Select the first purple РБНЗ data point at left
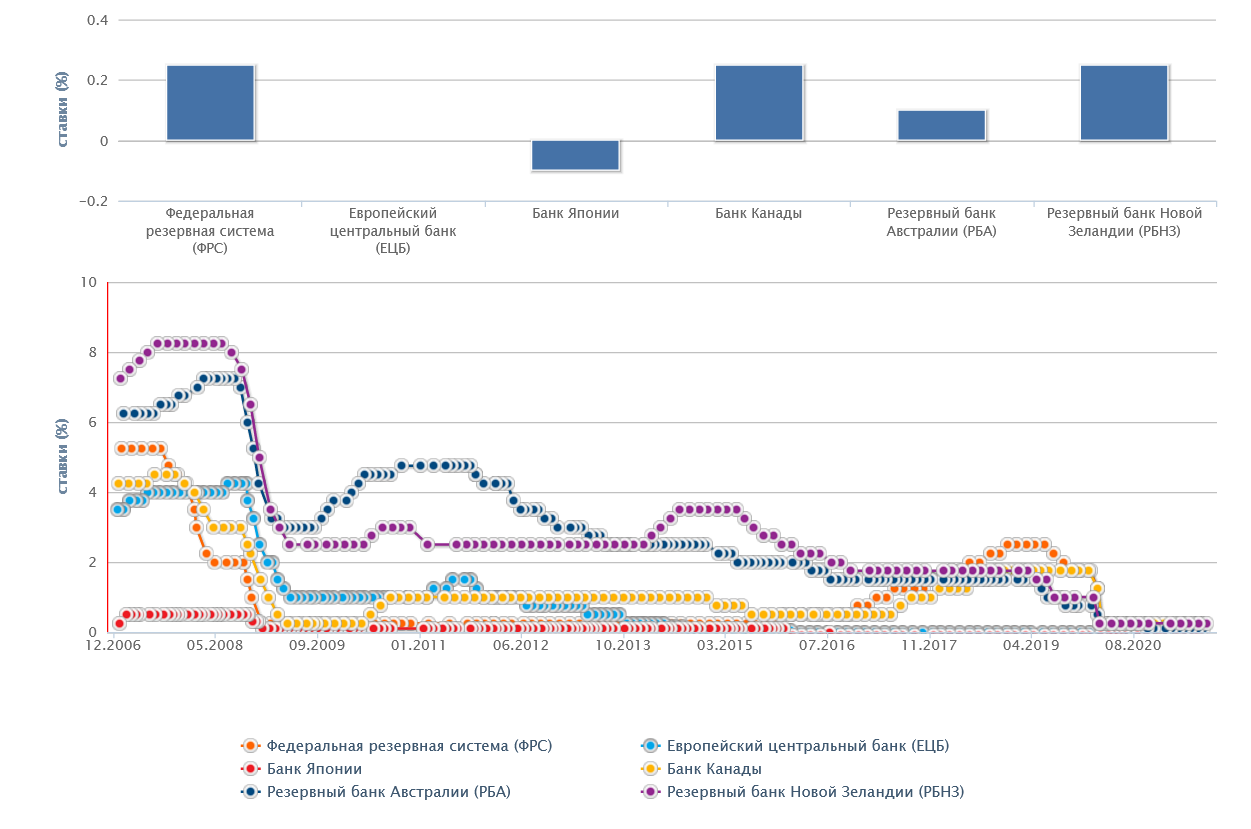The width and height of the screenshot is (1251, 829). click(x=120, y=378)
